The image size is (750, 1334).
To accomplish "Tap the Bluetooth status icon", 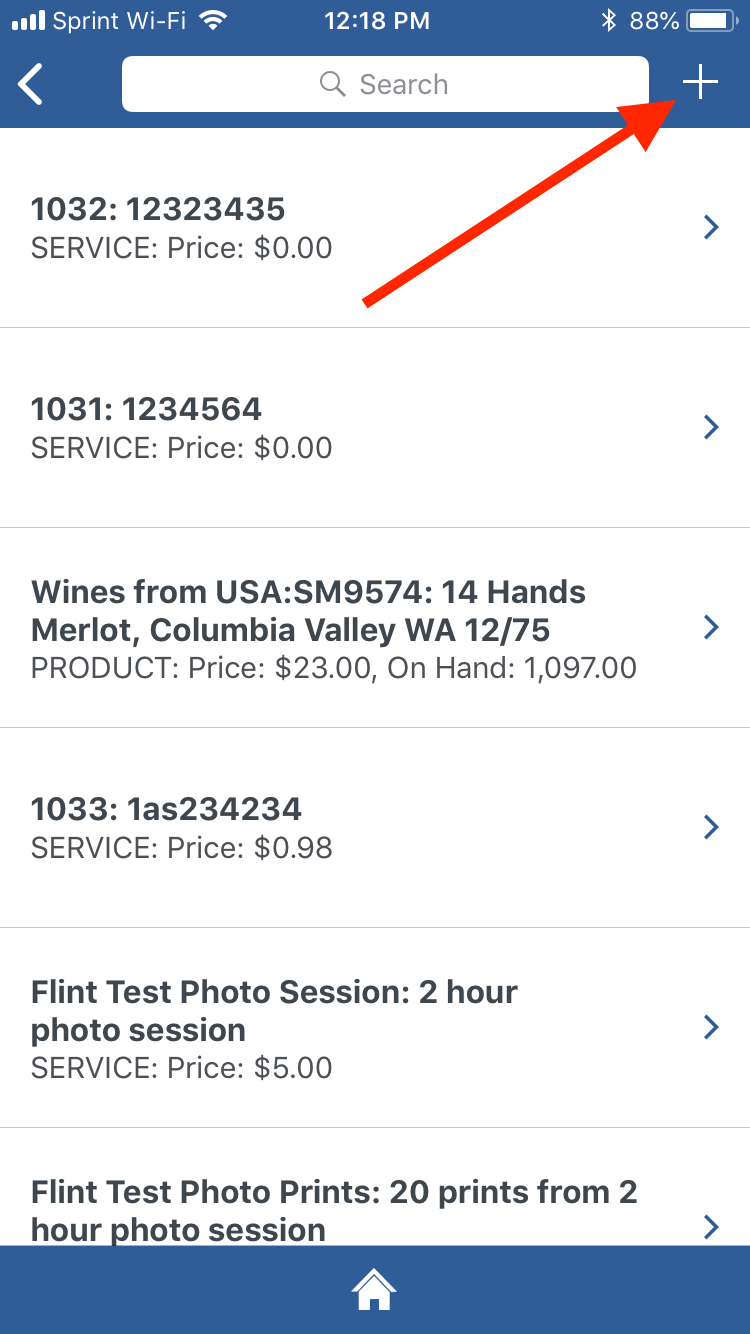I will coord(608,20).
